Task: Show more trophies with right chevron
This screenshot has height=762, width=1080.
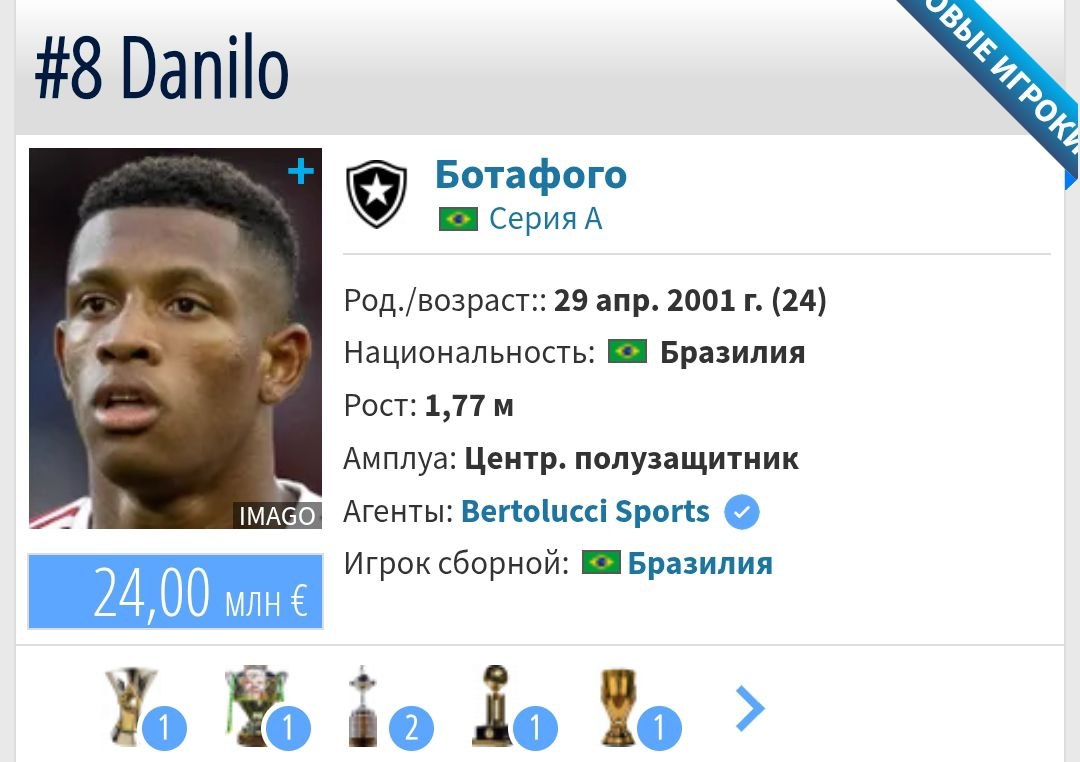Action: click(x=749, y=708)
